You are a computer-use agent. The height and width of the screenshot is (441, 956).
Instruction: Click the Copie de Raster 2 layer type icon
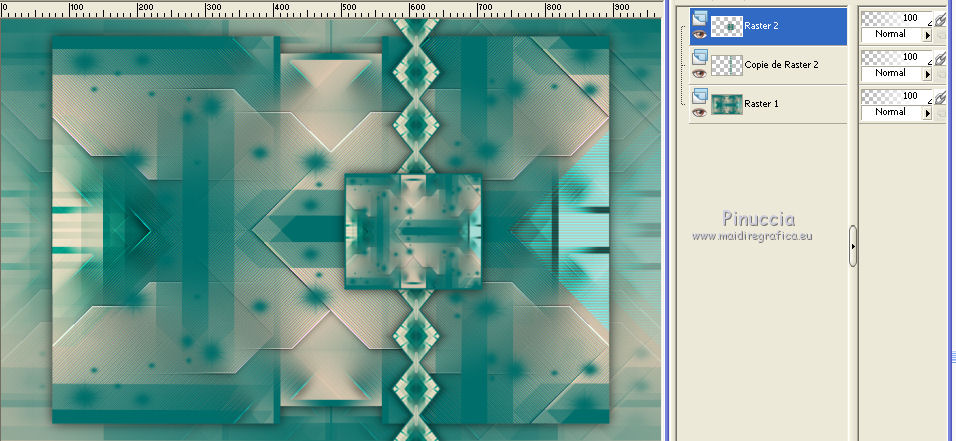(x=699, y=58)
